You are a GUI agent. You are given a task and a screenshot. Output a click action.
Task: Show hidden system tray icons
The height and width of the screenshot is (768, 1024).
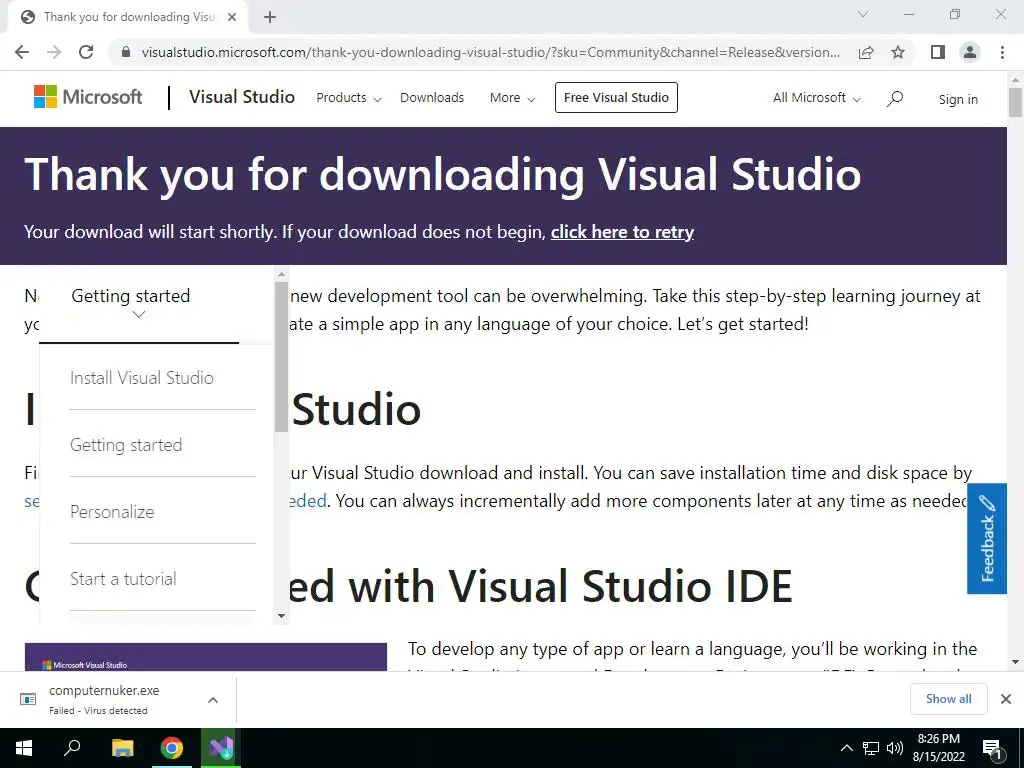[x=846, y=748]
